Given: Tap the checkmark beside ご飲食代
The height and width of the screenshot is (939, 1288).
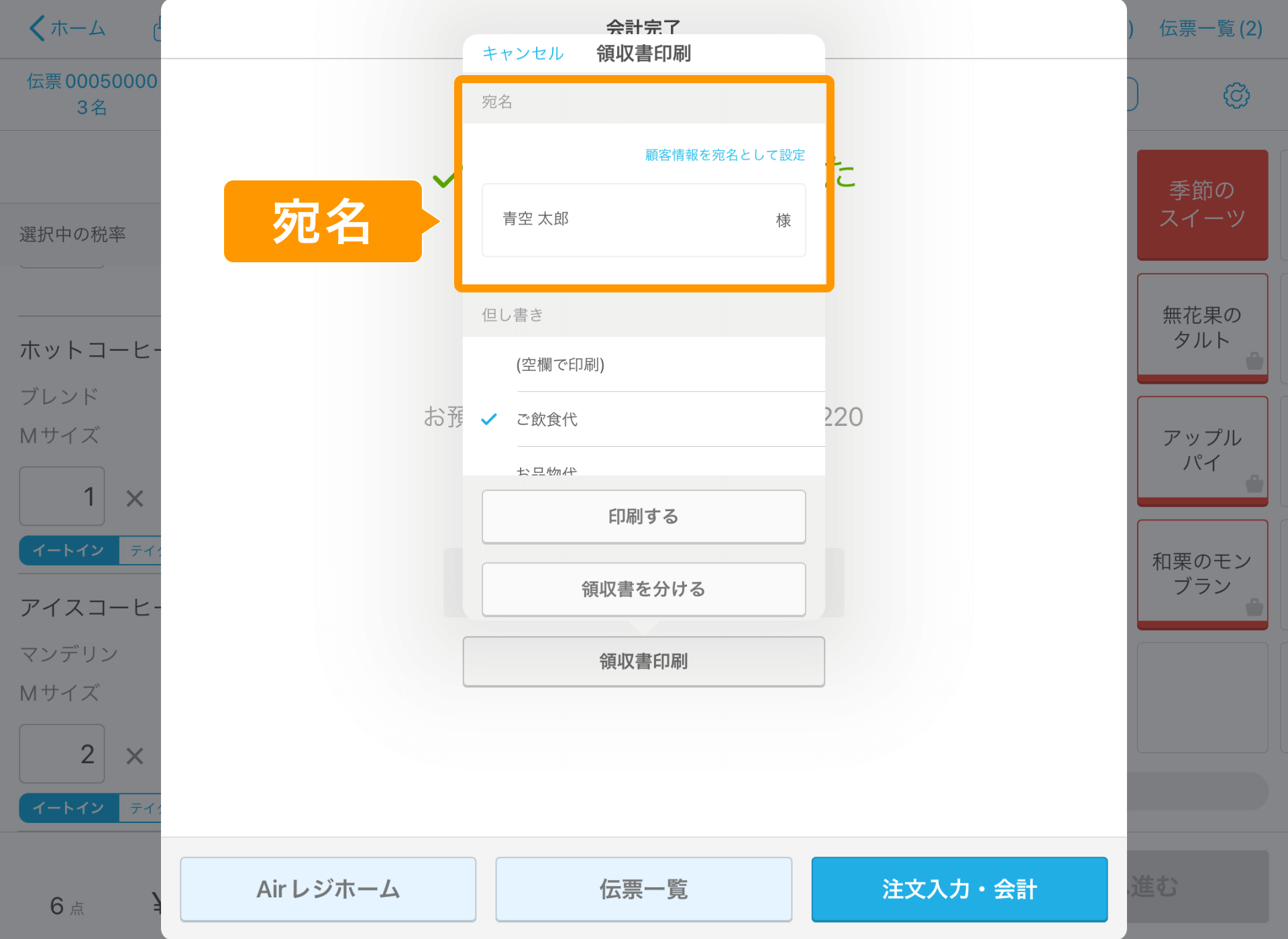Looking at the screenshot, I should [x=489, y=419].
